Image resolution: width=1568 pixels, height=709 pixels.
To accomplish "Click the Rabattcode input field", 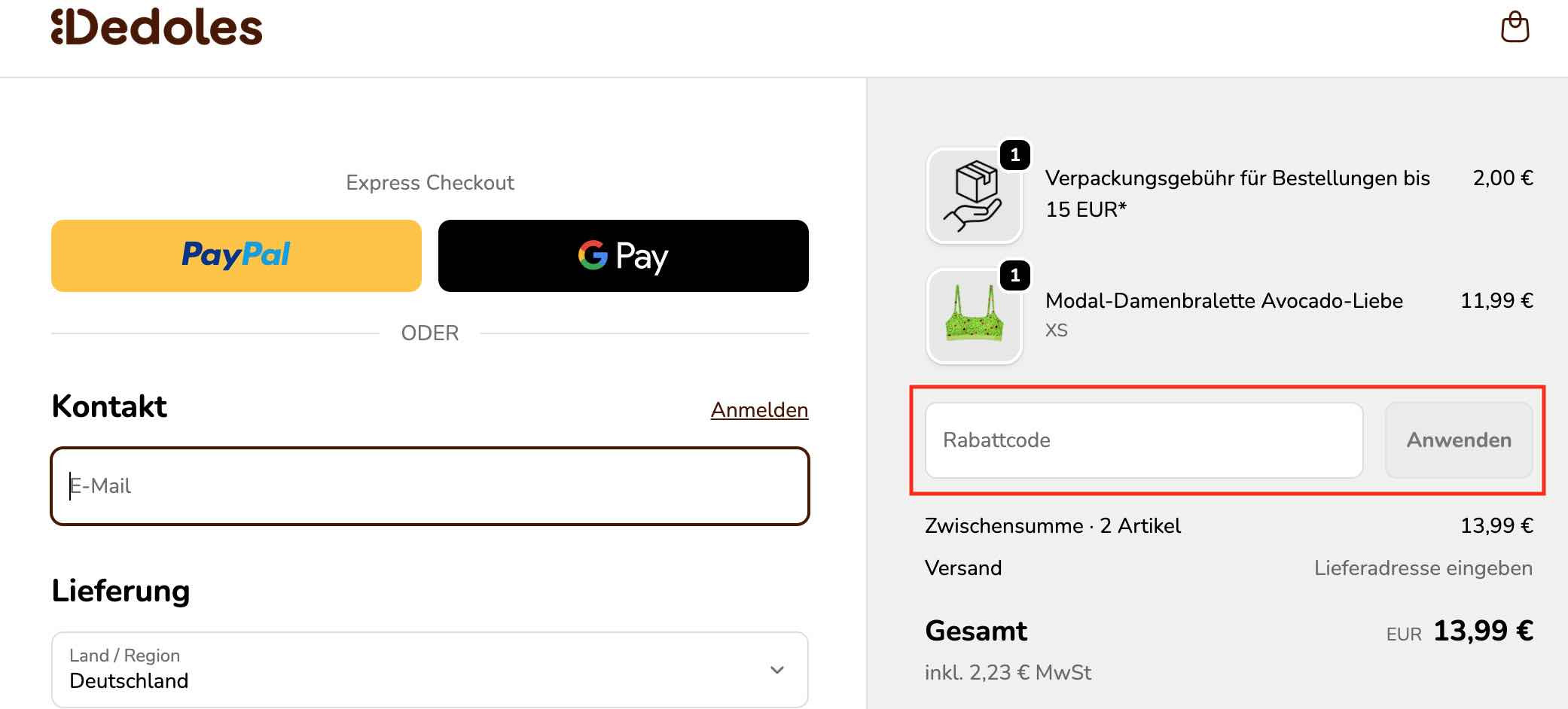I will pyautogui.click(x=1143, y=440).
